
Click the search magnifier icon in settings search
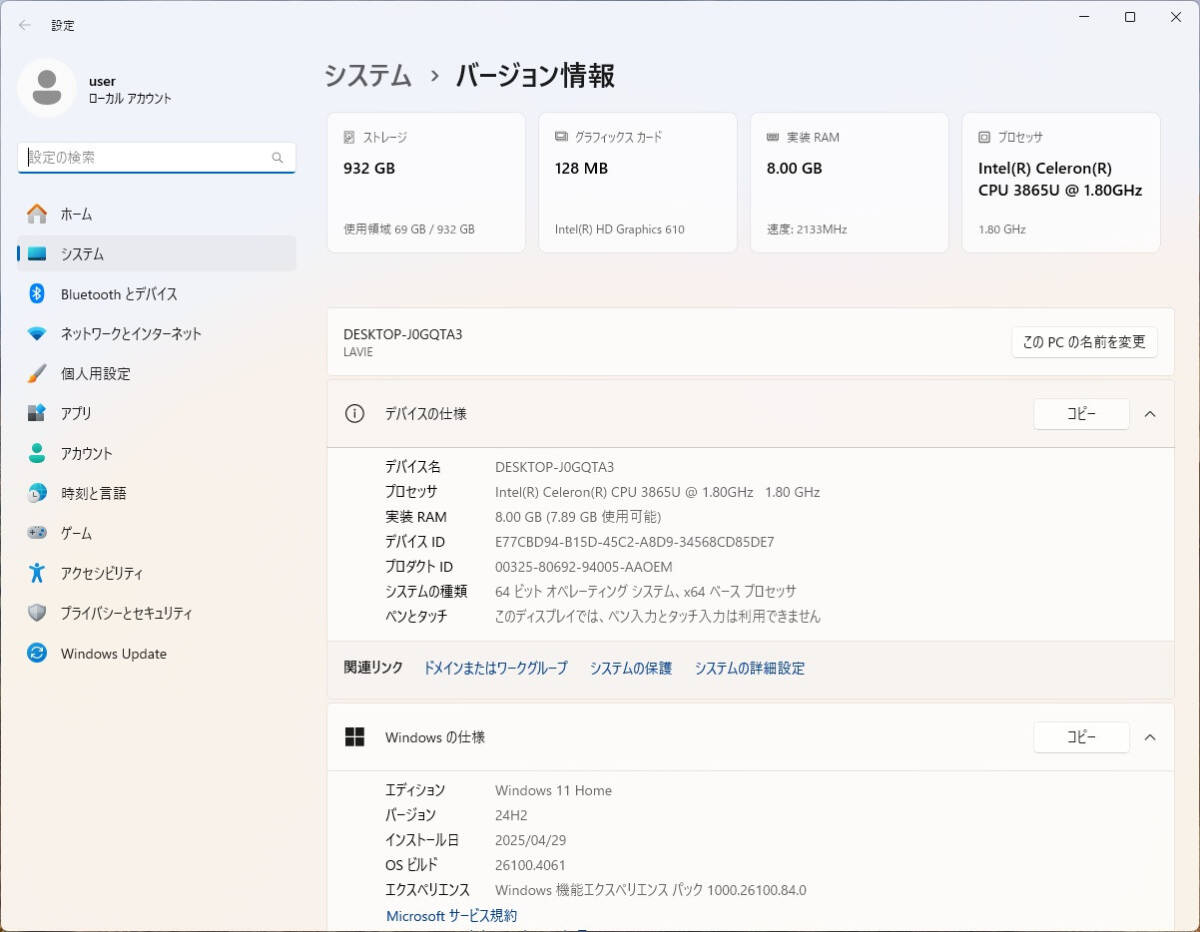click(278, 158)
